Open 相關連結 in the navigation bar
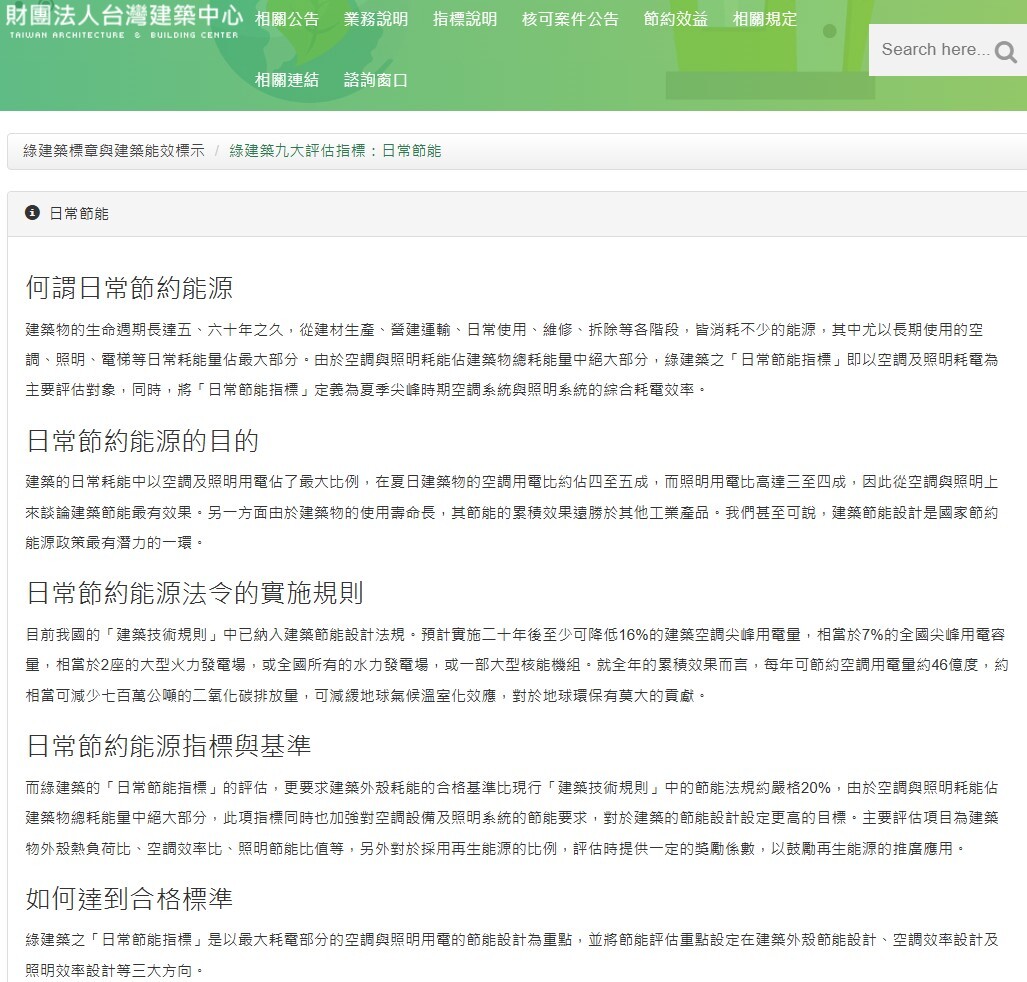This screenshot has height=982, width=1027. coord(287,80)
